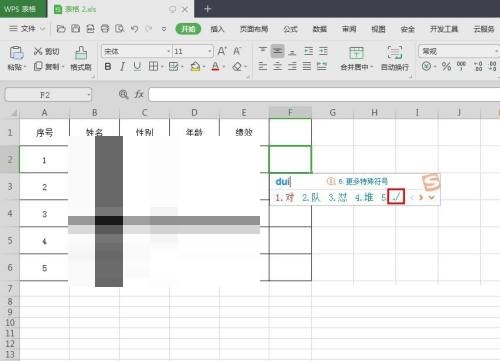The width and height of the screenshot is (500, 361).
Task: Select IME candidate 1 对
Action: pyautogui.click(x=285, y=198)
